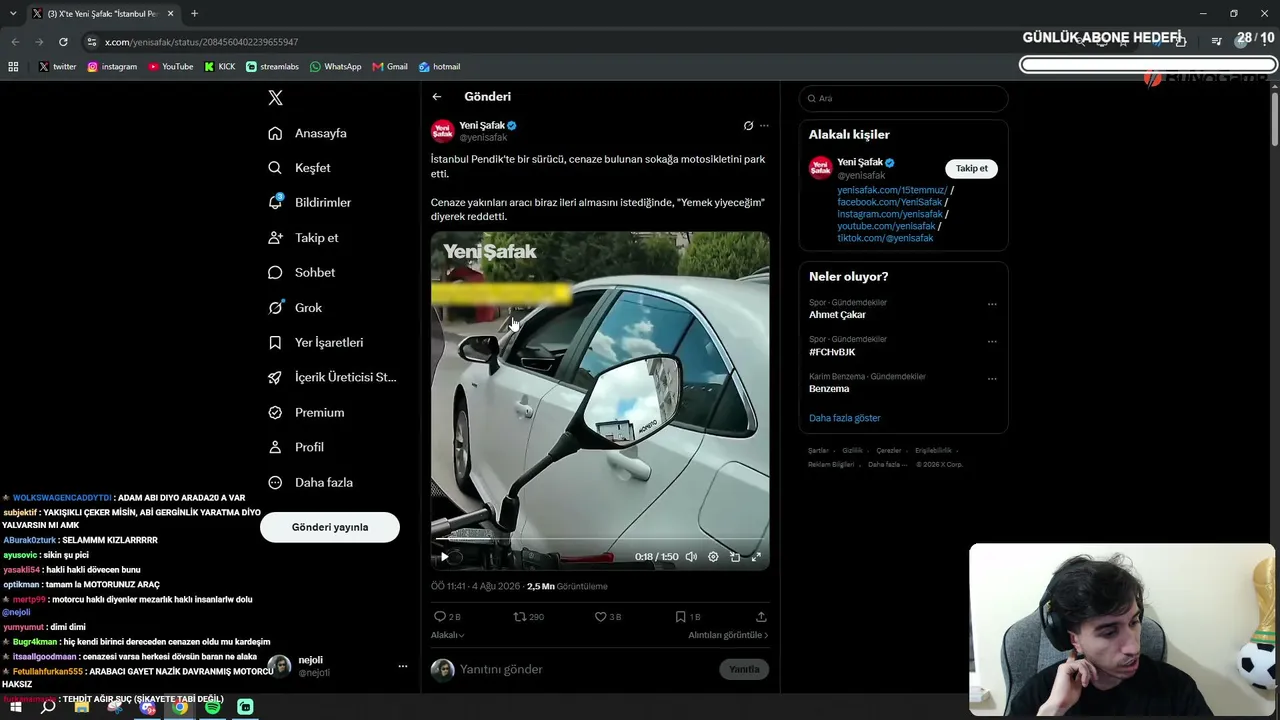The height and width of the screenshot is (720, 1280).
Task: Click Takip et button for Yeni Şafak
Action: (x=971, y=168)
